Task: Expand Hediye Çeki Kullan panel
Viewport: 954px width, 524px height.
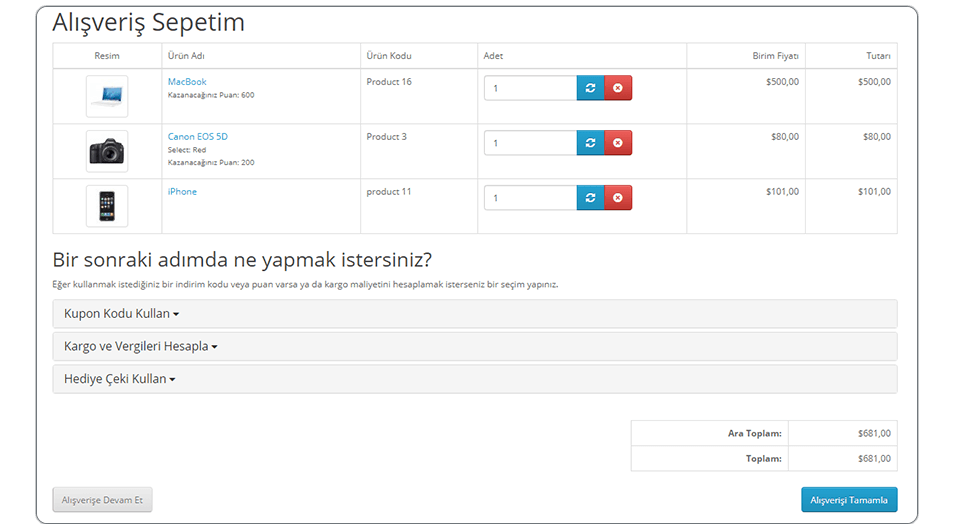Action: 475,379
